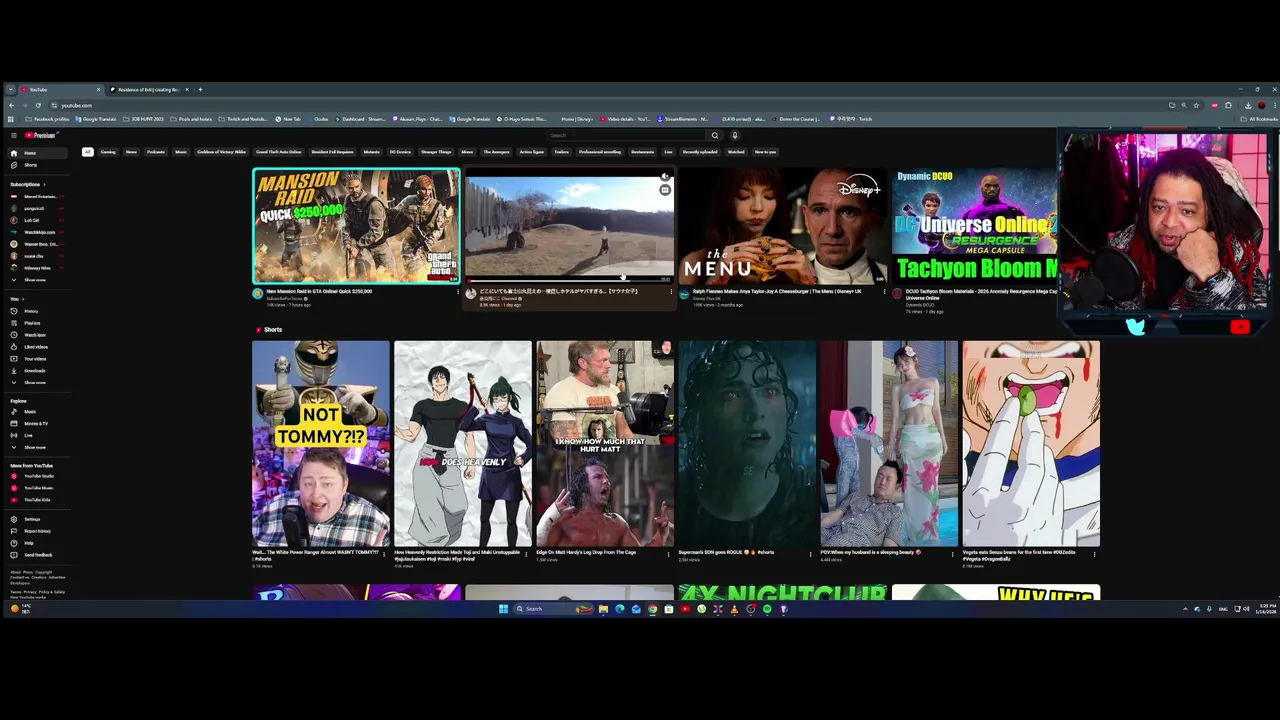Open History in the sidebar
Image resolution: width=1280 pixels, height=720 pixels.
click(36, 311)
